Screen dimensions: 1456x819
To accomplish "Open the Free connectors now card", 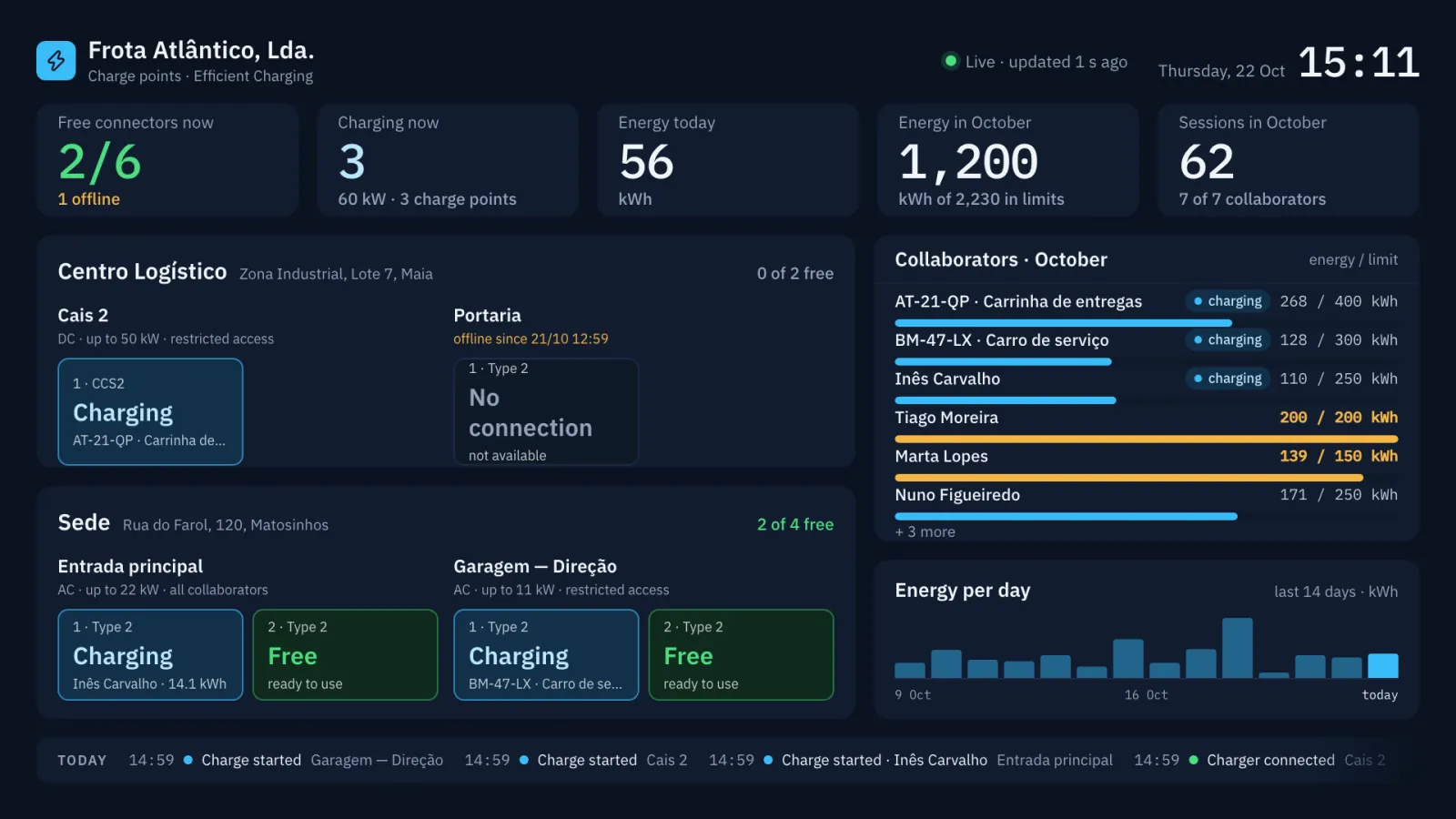I will (167, 160).
